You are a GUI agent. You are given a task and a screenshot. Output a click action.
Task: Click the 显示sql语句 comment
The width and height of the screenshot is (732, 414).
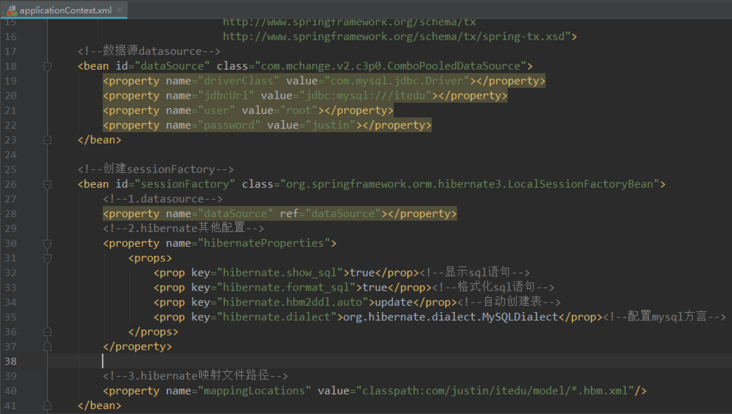tap(474, 273)
